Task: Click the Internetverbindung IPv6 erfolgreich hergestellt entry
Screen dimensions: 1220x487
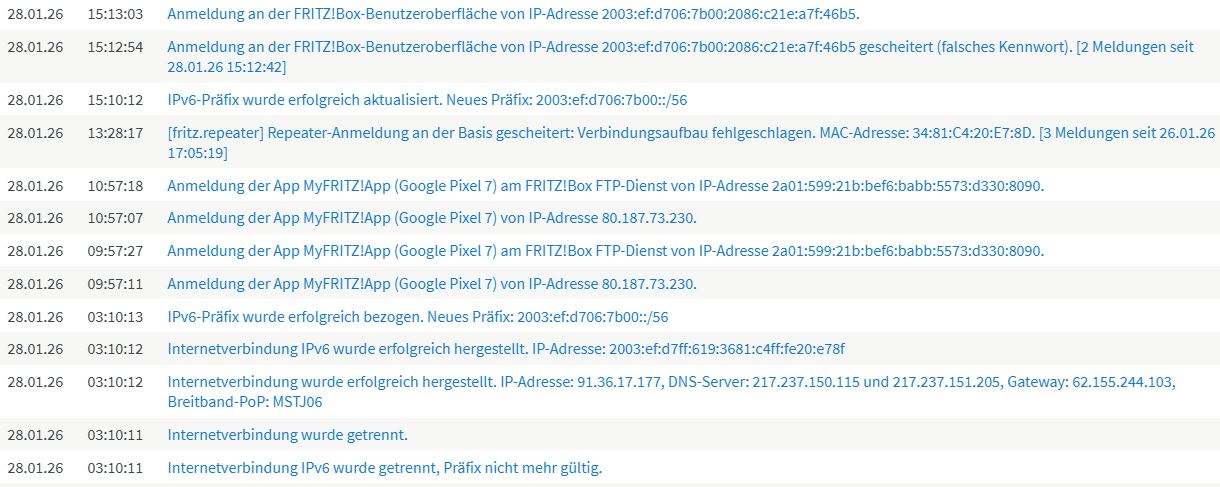Action: (x=506, y=349)
